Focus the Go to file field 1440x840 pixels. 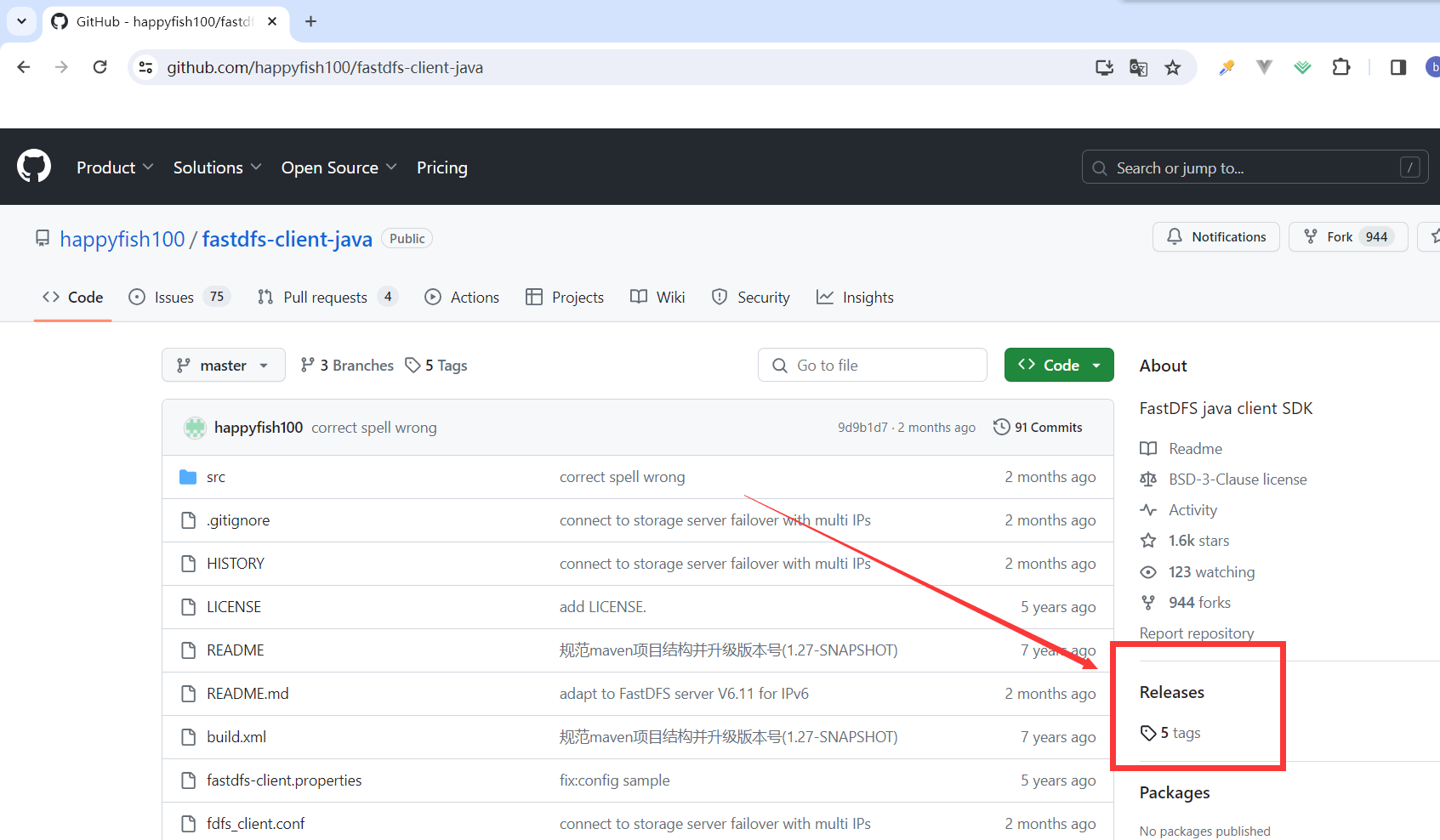(x=872, y=366)
